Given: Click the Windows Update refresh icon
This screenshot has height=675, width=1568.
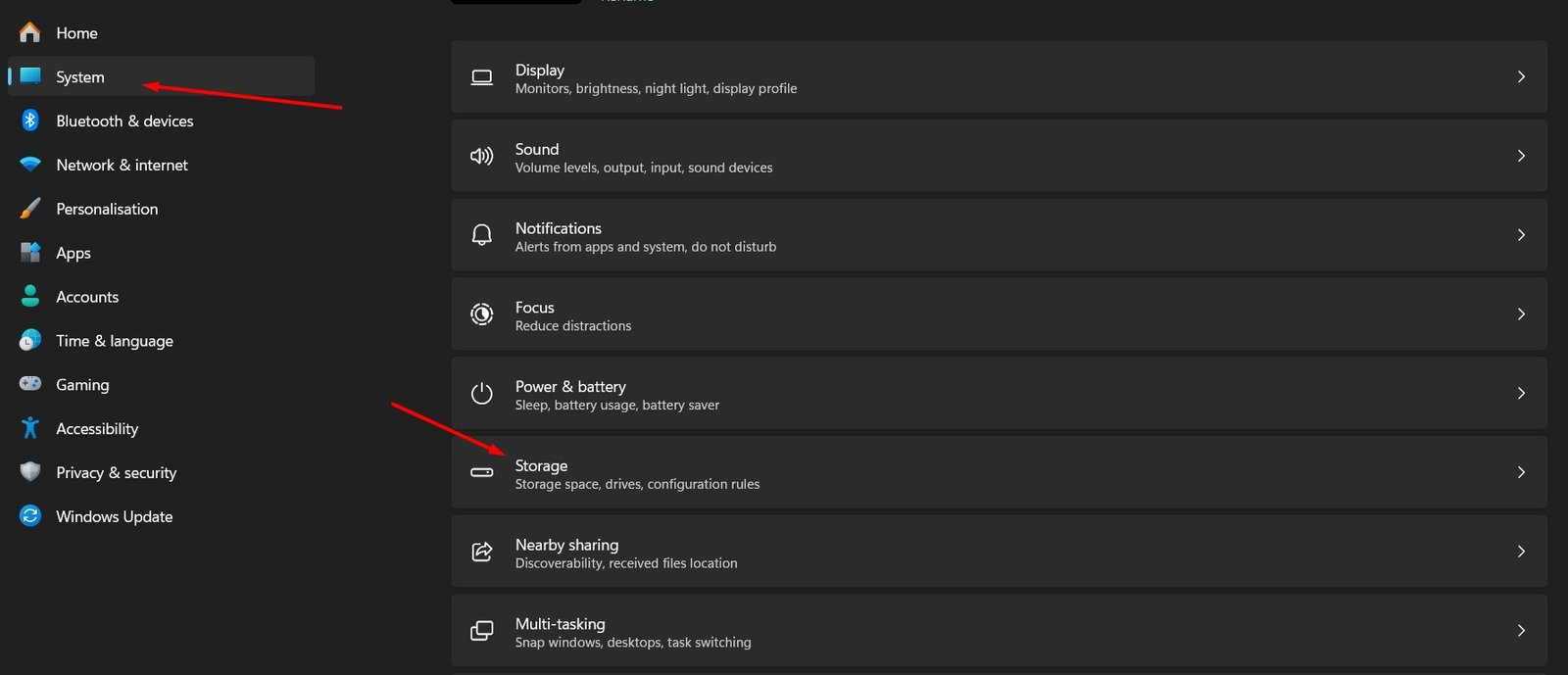Looking at the screenshot, I should pos(30,516).
